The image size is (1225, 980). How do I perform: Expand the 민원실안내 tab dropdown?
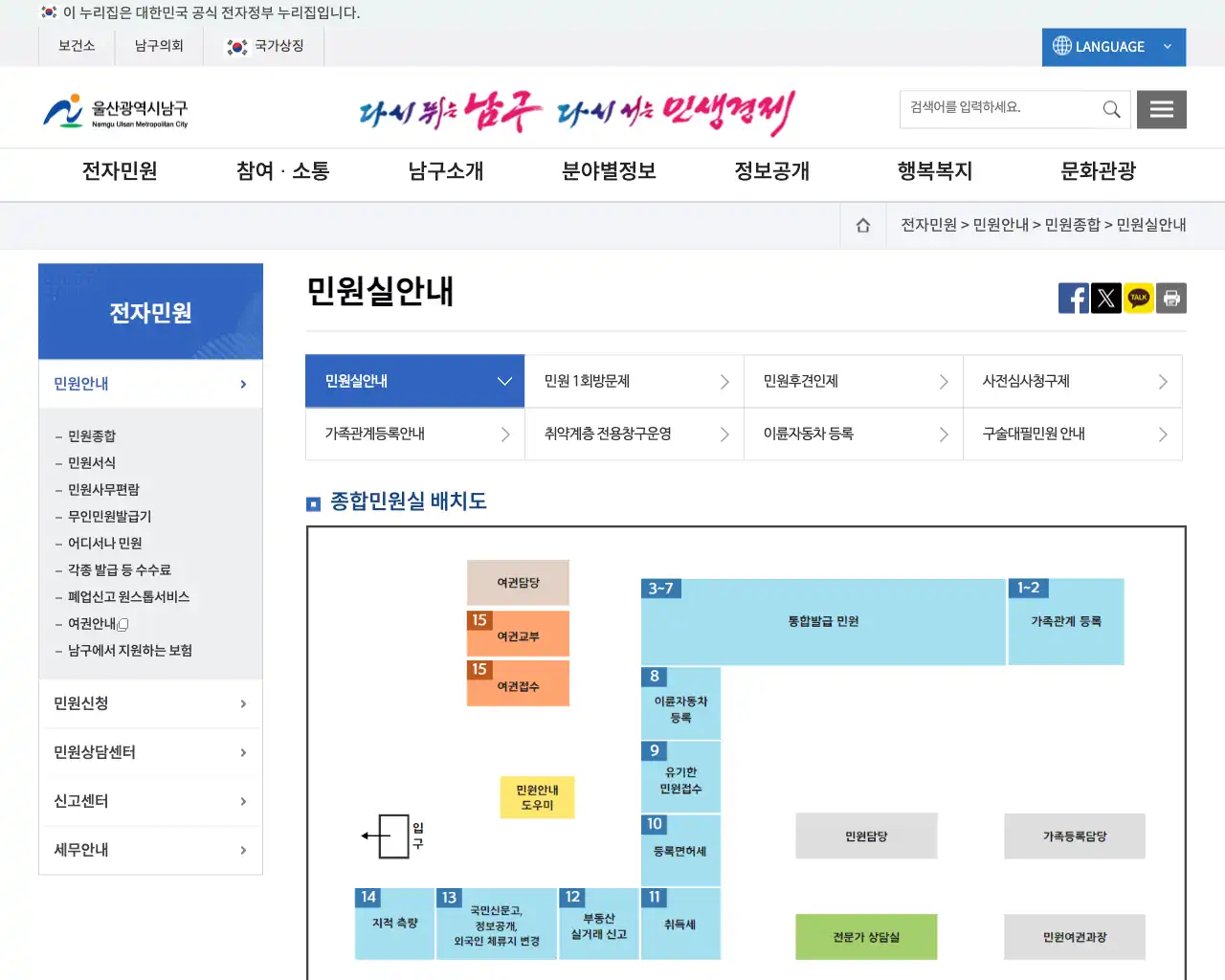point(414,381)
